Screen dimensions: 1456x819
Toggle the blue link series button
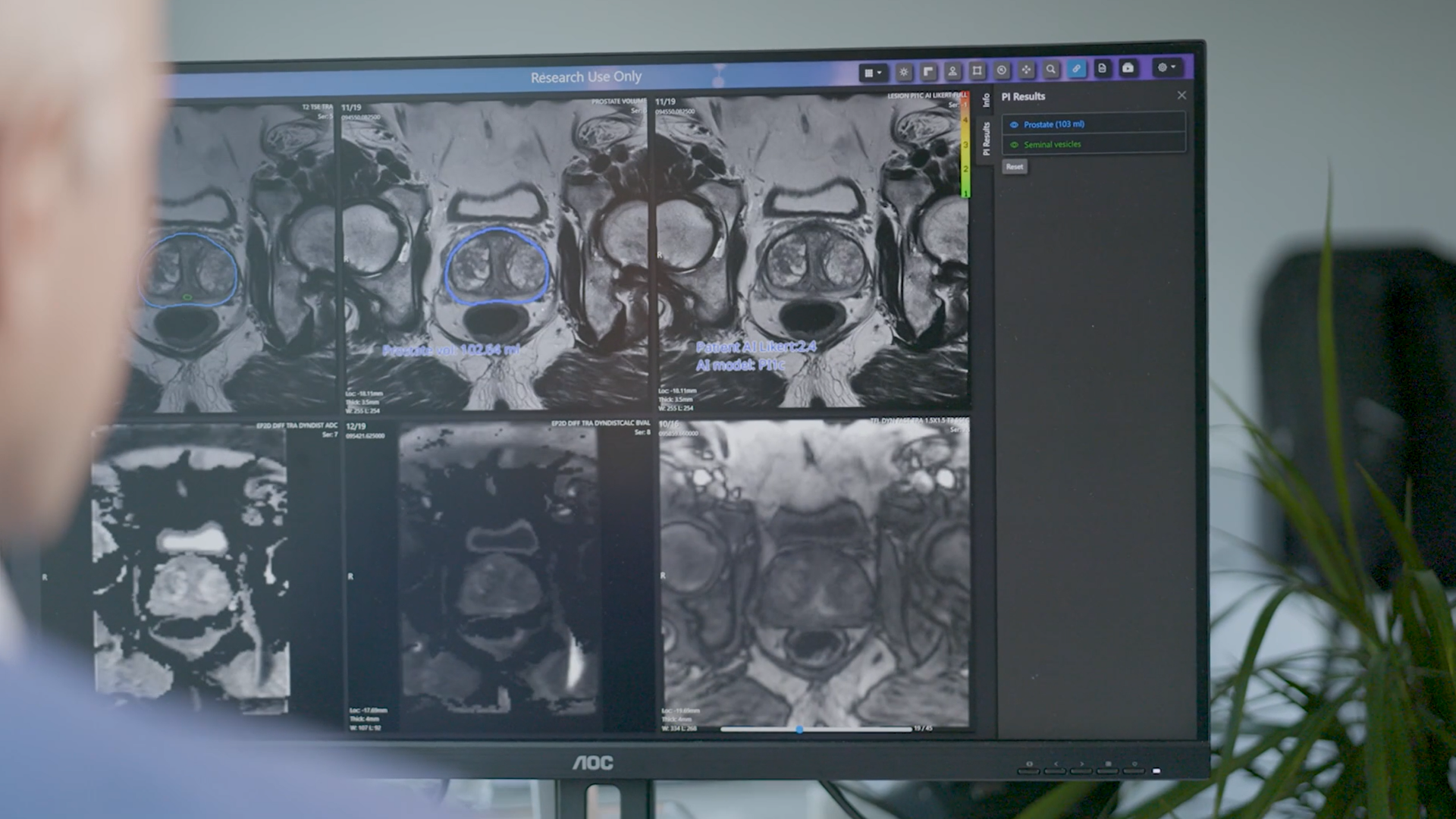point(1076,69)
